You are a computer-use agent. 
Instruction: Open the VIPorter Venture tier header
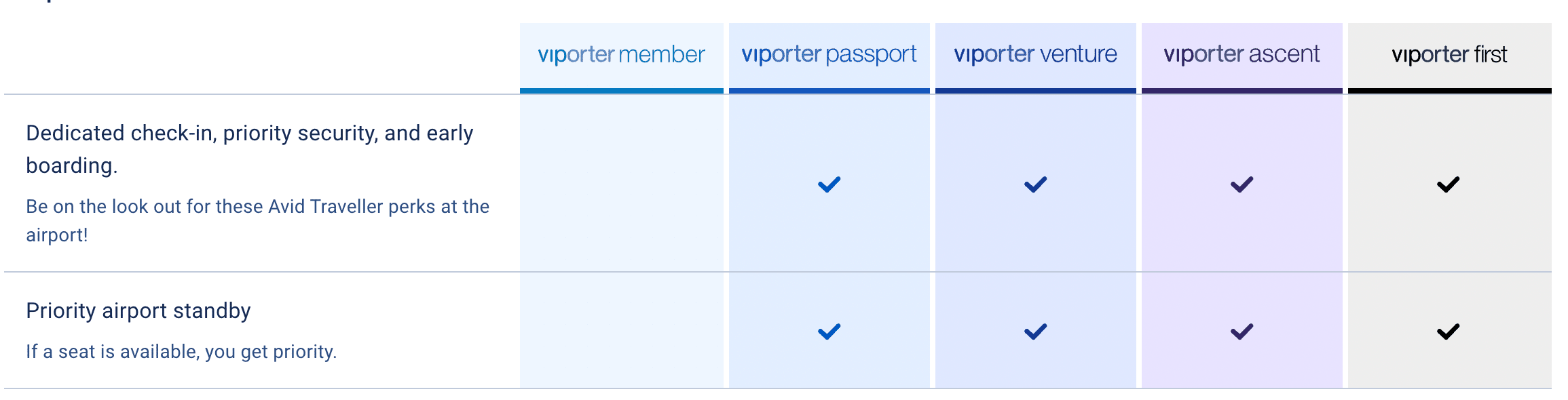pyautogui.click(x=1035, y=54)
